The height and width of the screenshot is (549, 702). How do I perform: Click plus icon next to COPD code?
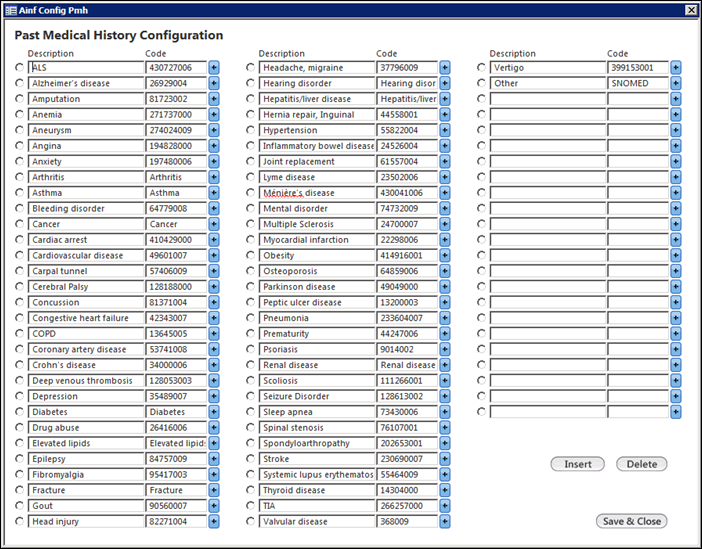tap(214, 334)
